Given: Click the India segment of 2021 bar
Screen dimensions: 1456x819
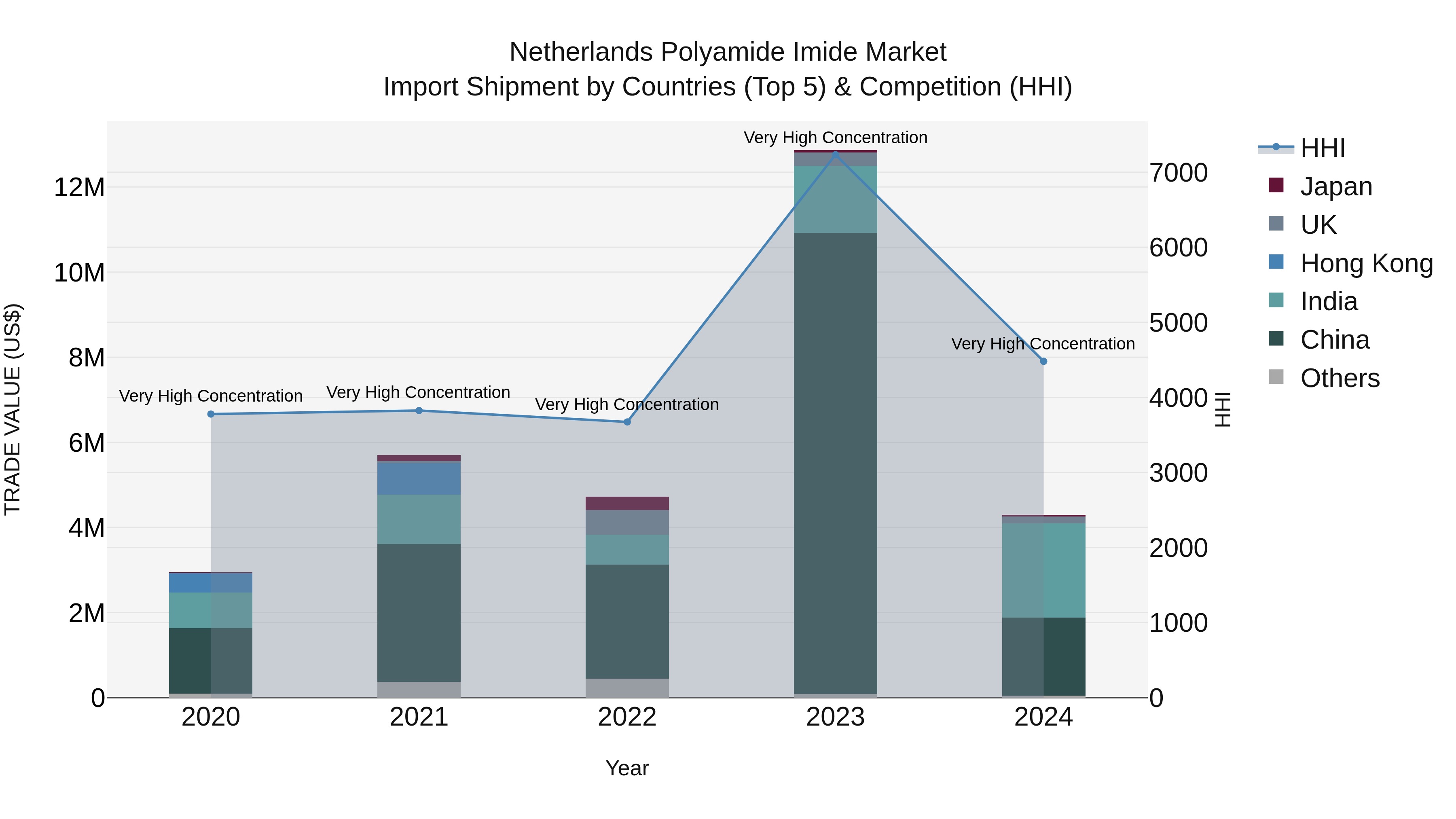Looking at the screenshot, I should [x=419, y=519].
